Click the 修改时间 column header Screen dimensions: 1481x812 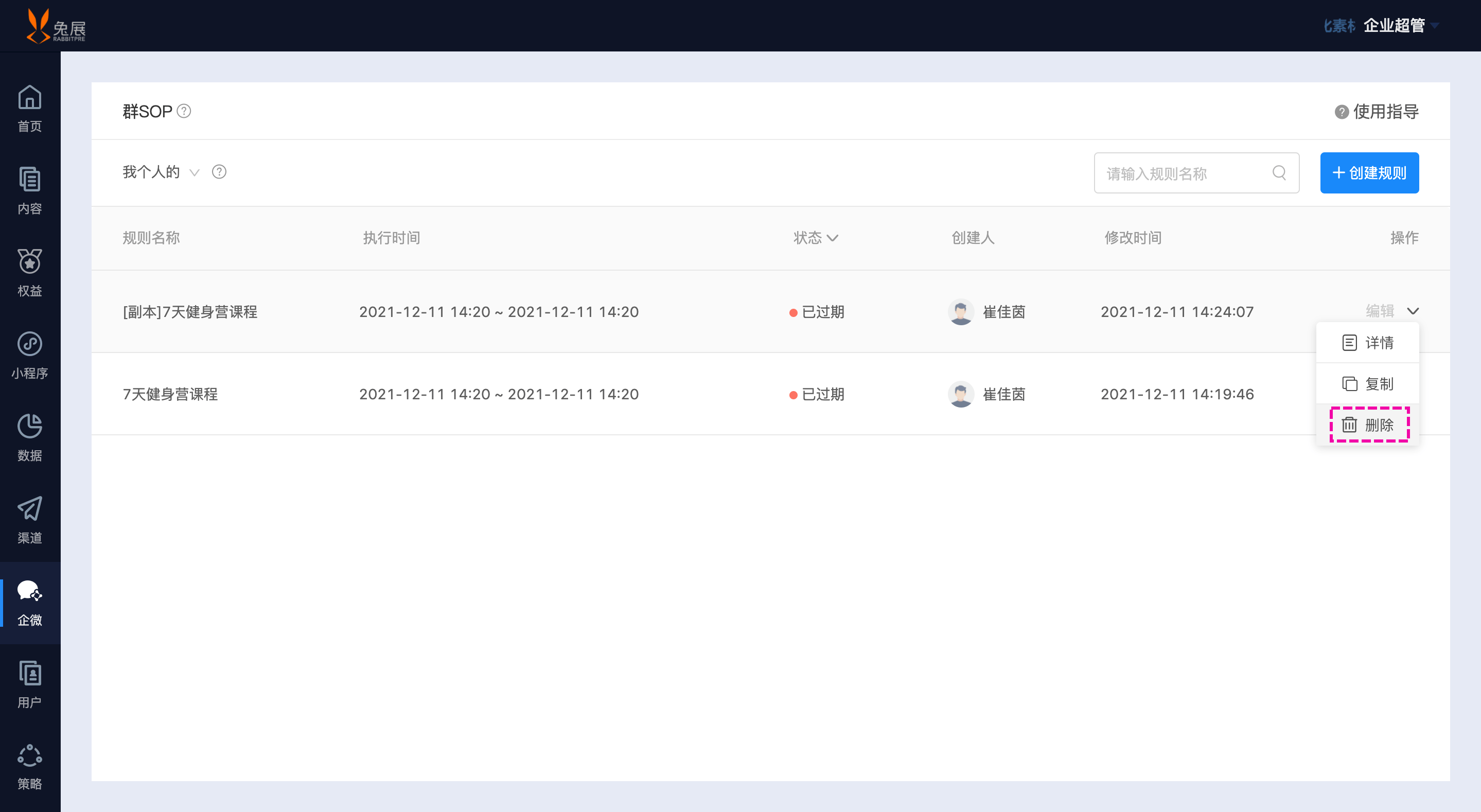(x=1133, y=238)
